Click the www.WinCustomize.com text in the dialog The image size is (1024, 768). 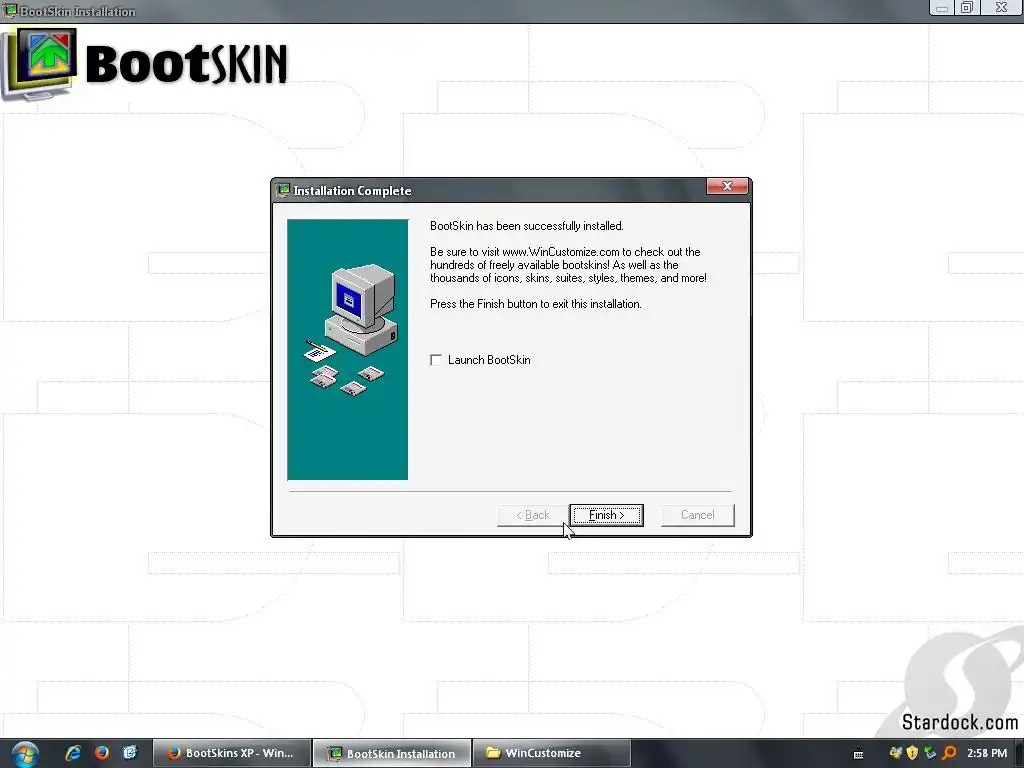point(560,251)
